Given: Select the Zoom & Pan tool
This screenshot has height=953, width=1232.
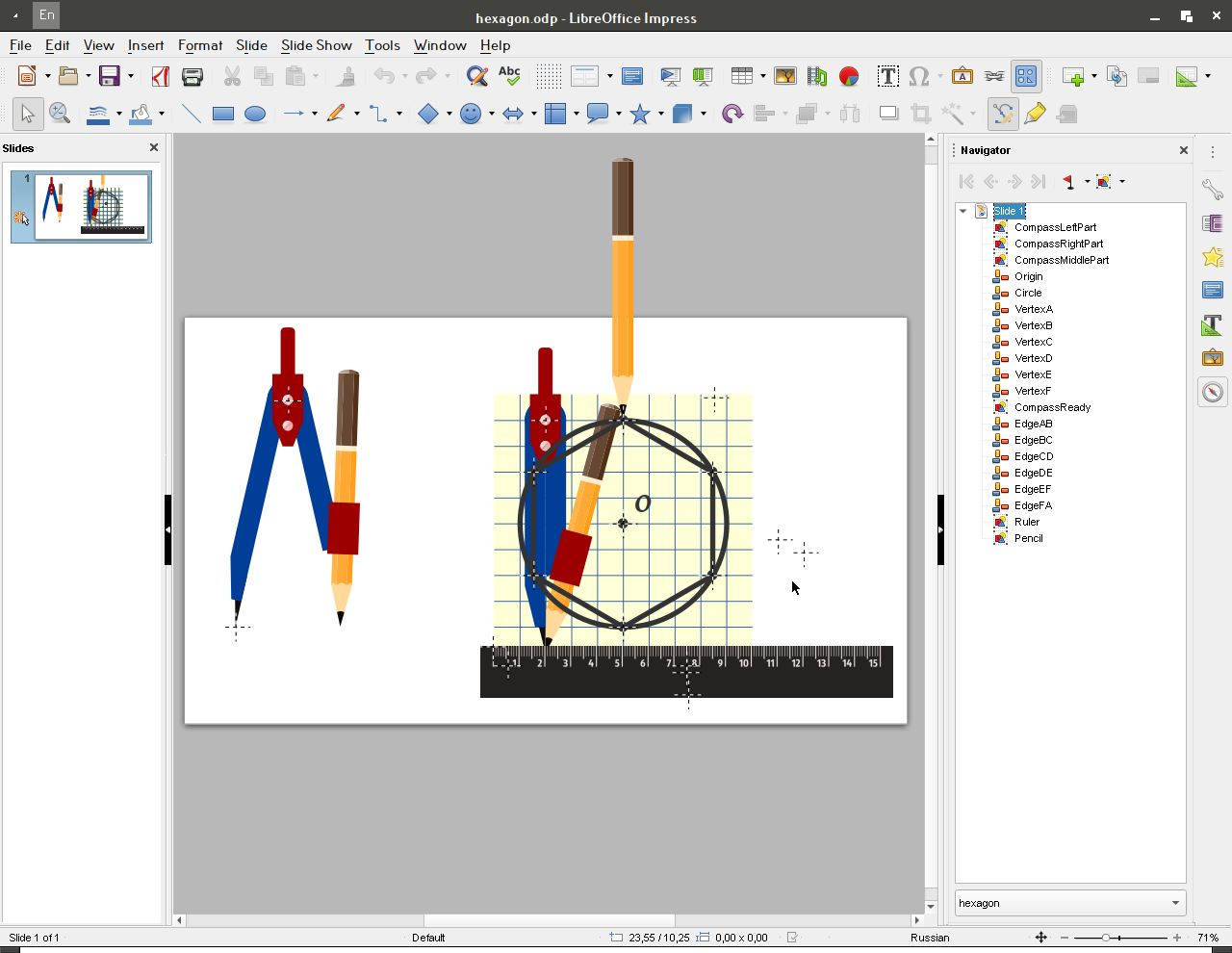Looking at the screenshot, I should point(60,114).
